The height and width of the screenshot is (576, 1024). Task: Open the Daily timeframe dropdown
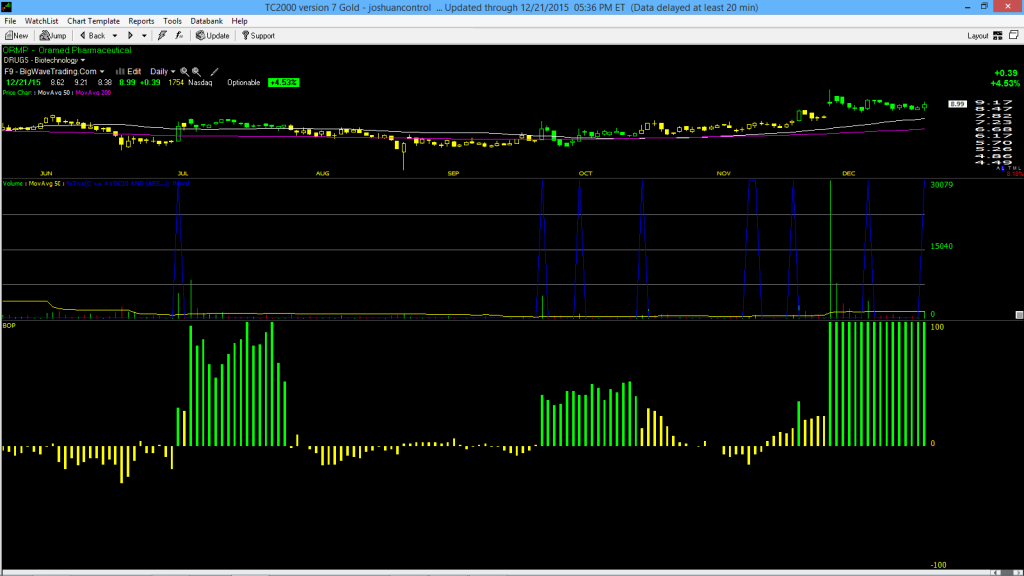point(163,72)
